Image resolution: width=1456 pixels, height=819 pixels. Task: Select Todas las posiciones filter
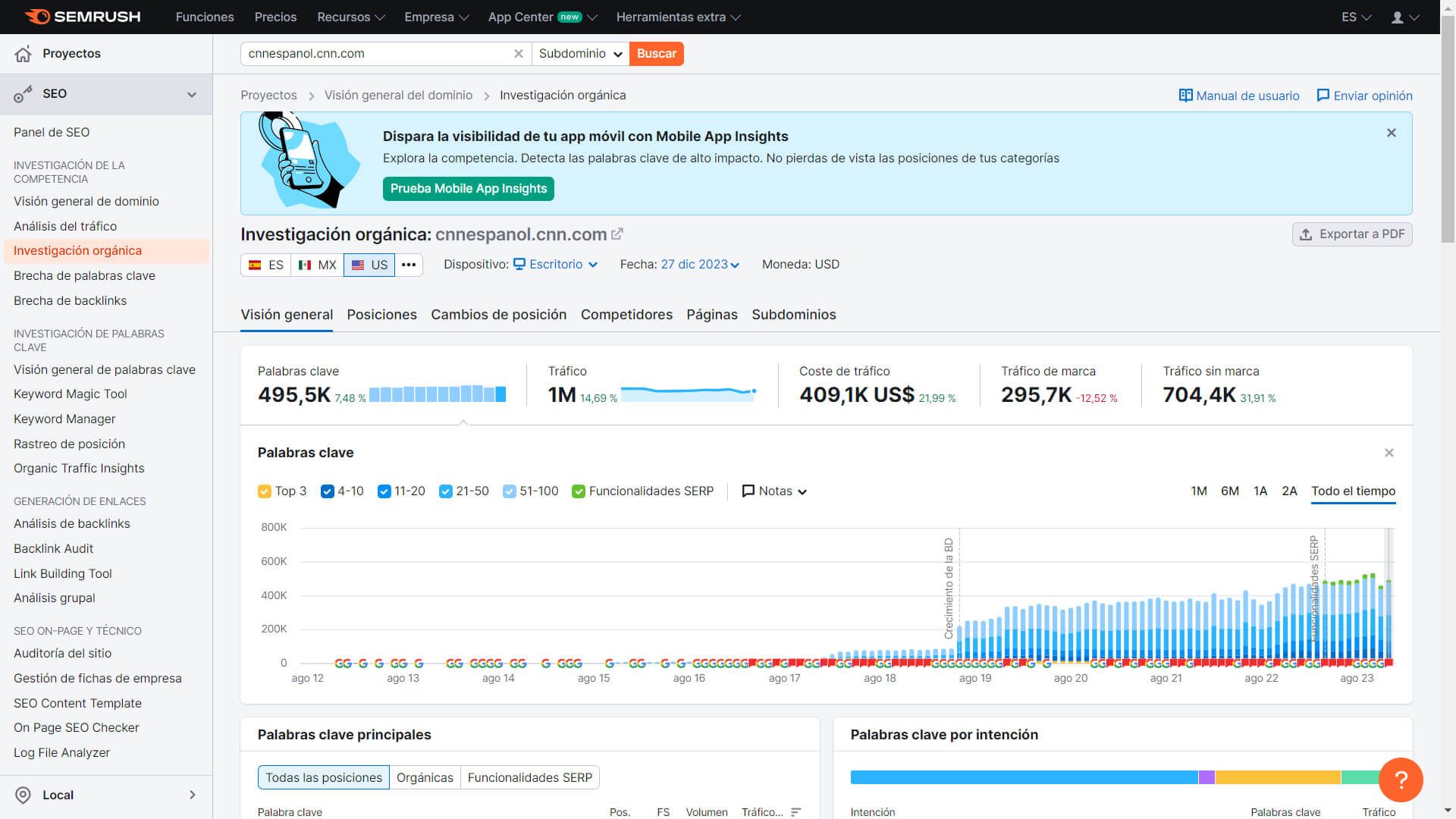324,777
